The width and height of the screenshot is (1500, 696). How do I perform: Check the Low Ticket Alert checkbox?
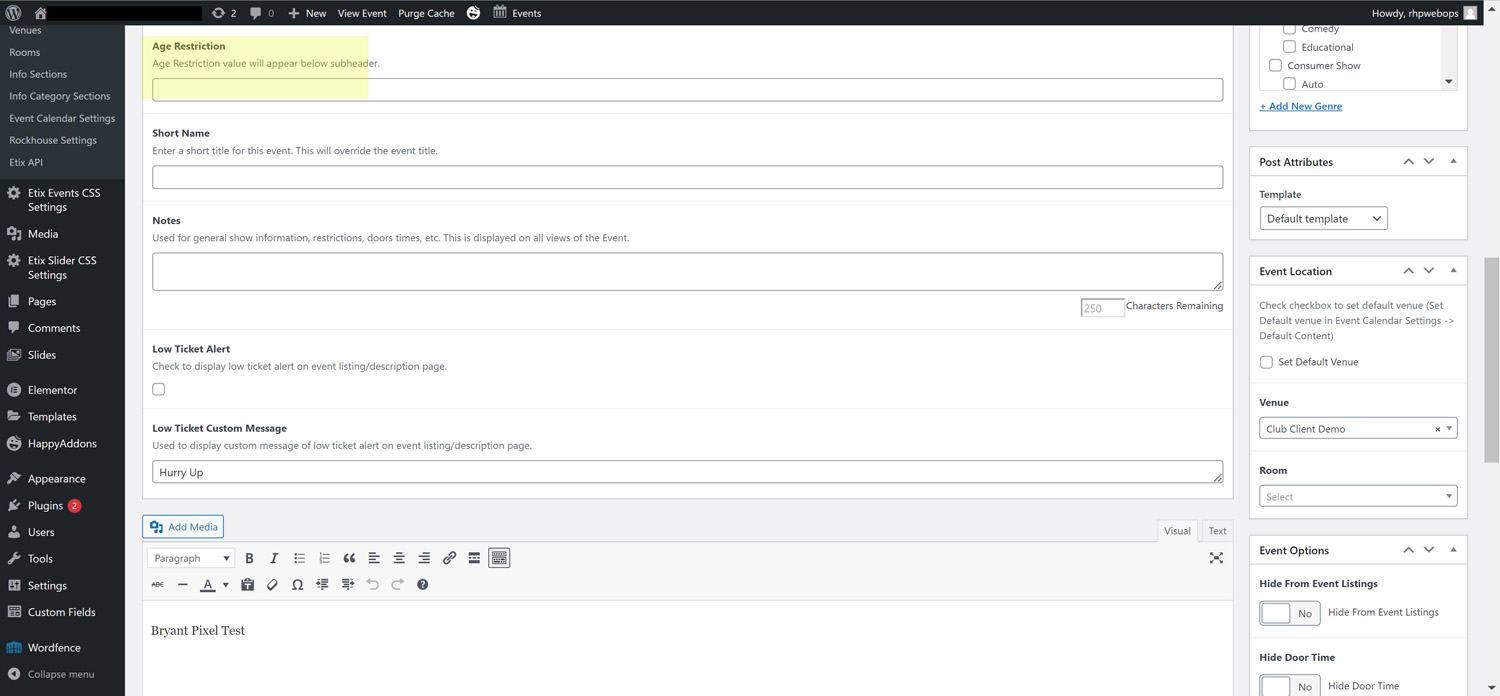[159, 390]
